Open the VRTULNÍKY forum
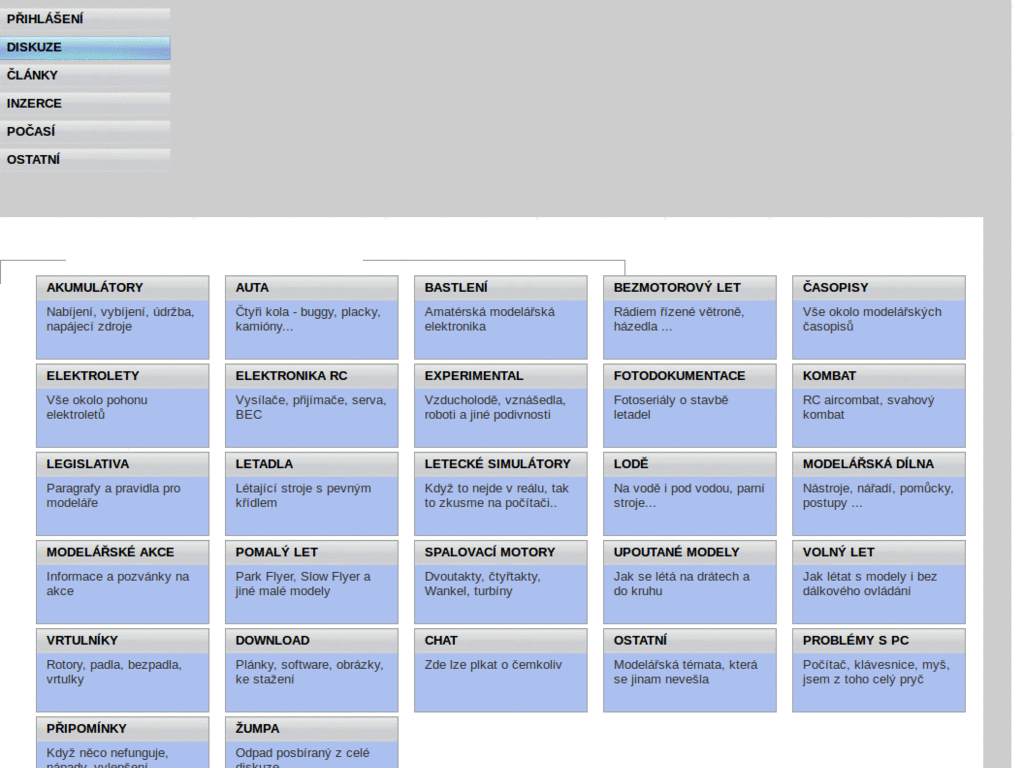1024x768 pixels. pyautogui.click(x=82, y=640)
